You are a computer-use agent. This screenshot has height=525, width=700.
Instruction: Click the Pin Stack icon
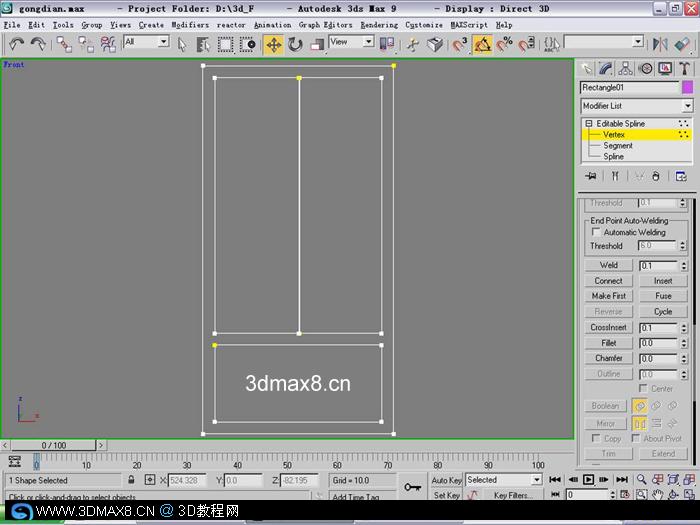[x=591, y=176]
